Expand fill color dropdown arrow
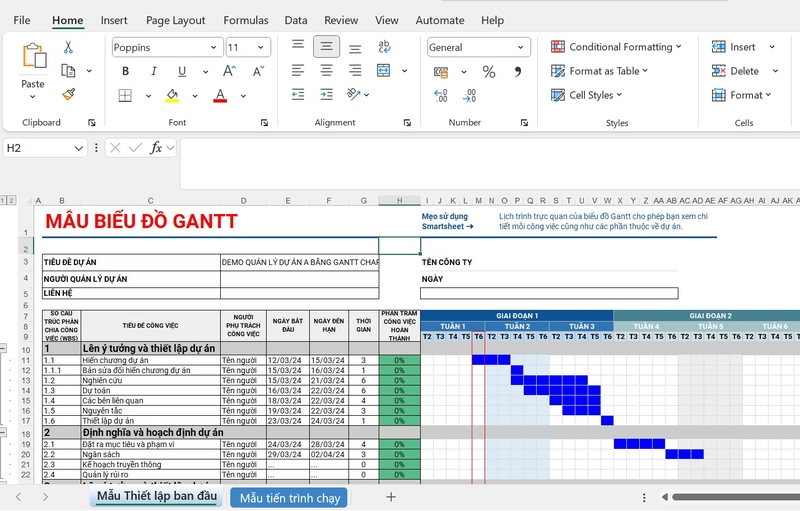 (x=195, y=96)
